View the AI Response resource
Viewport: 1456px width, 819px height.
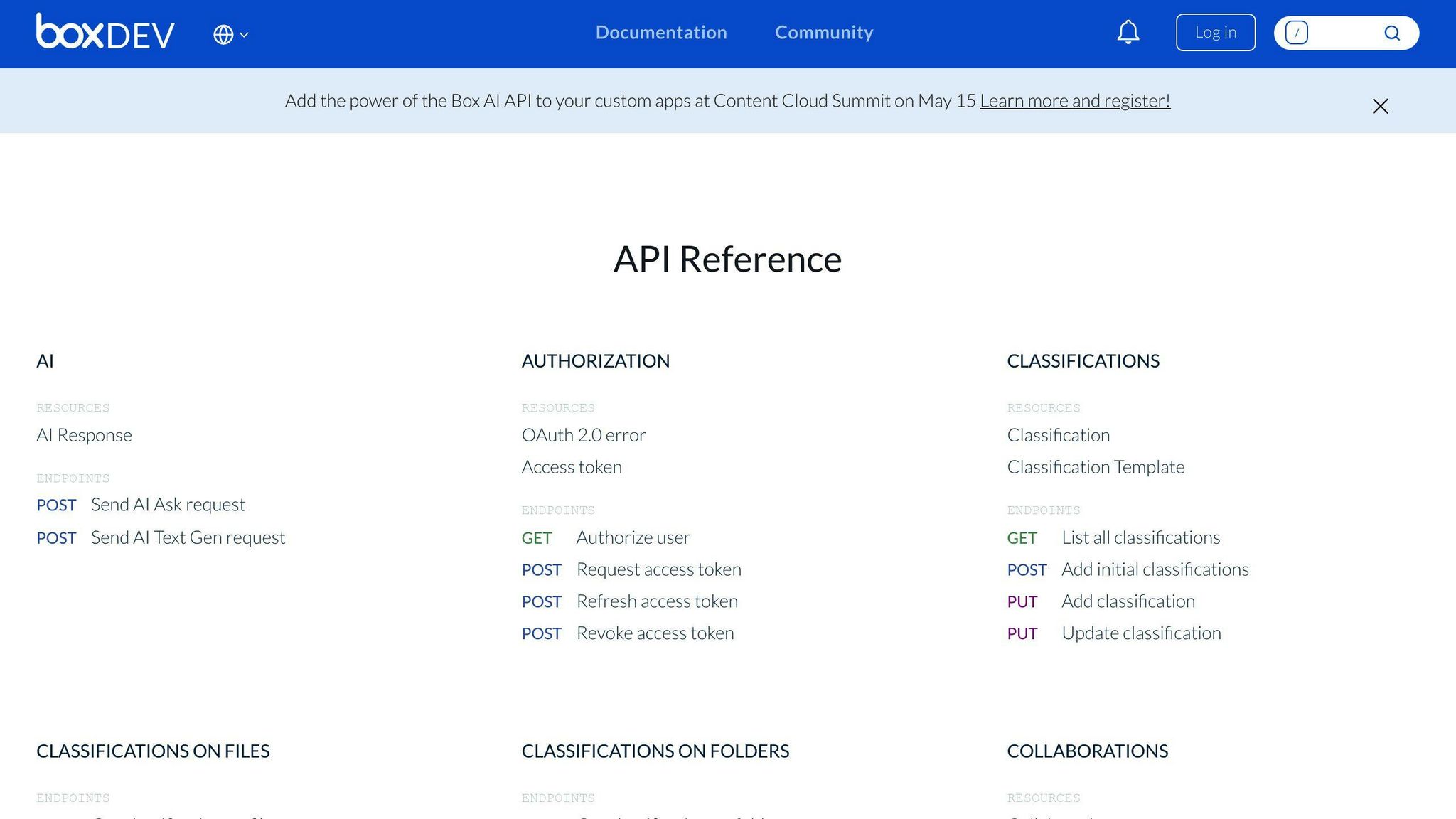[x=85, y=434]
